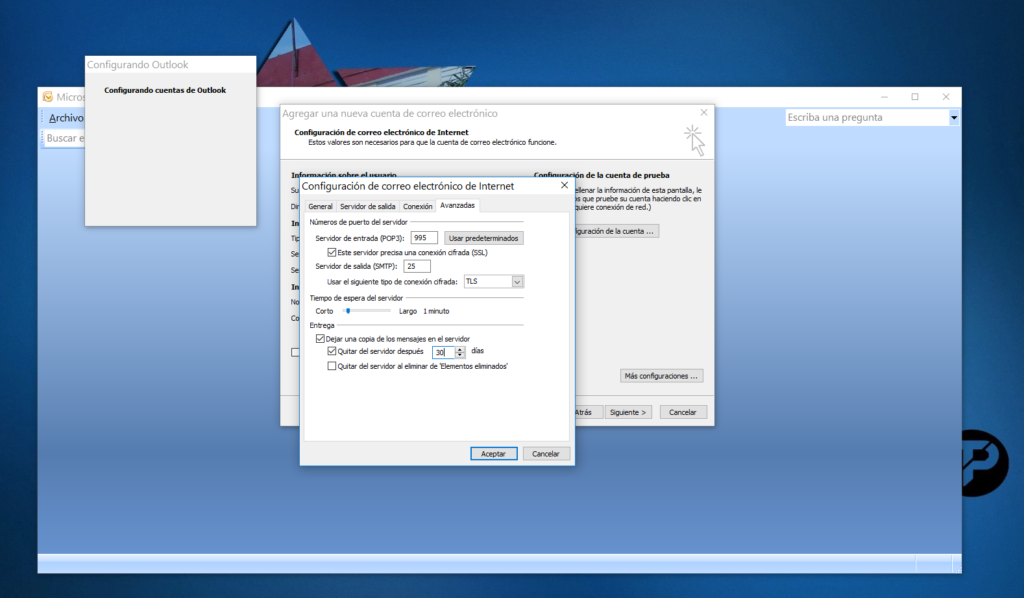Select the Conexión tab
1024x598 pixels.
[x=417, y=206]
